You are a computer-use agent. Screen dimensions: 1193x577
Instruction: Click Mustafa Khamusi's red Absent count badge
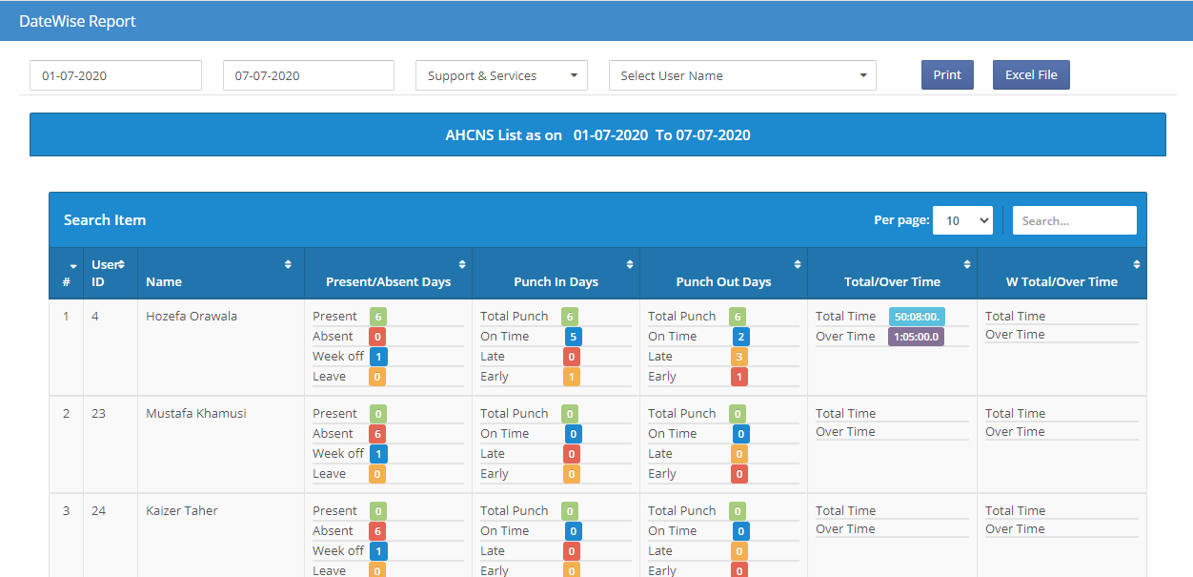[x=378, y=434]
